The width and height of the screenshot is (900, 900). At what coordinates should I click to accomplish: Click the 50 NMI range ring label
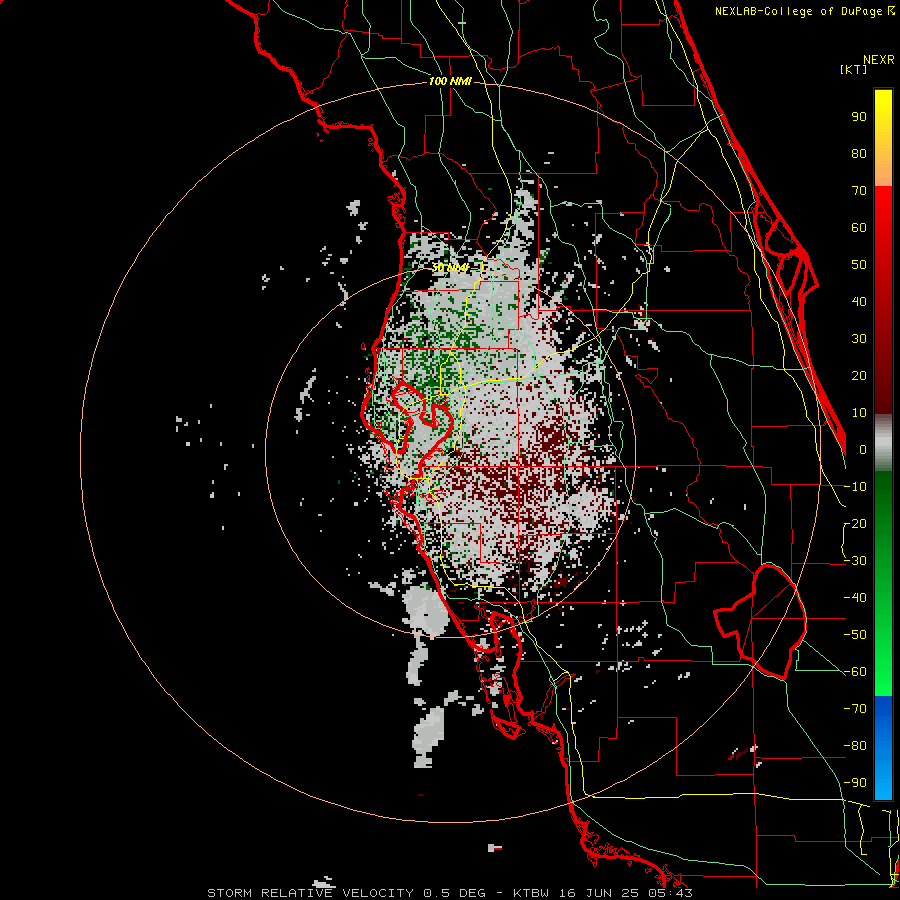pyautogui.click(x=450, y=267)
